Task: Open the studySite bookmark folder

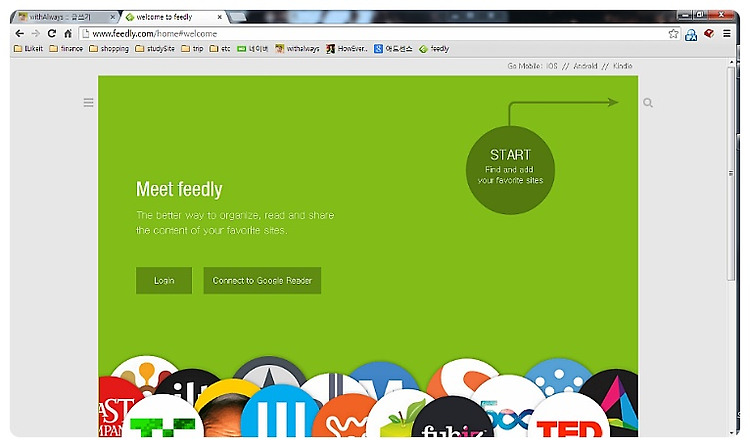Action: (x=155, y=49)
